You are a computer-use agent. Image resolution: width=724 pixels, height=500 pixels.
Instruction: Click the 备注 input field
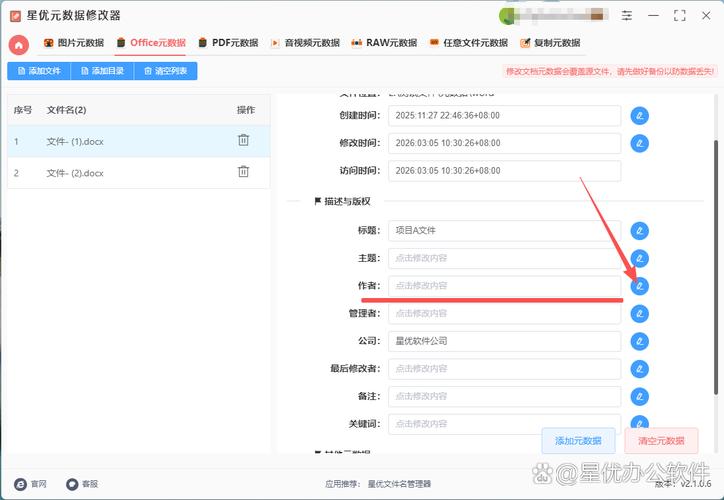pos(504,397)
